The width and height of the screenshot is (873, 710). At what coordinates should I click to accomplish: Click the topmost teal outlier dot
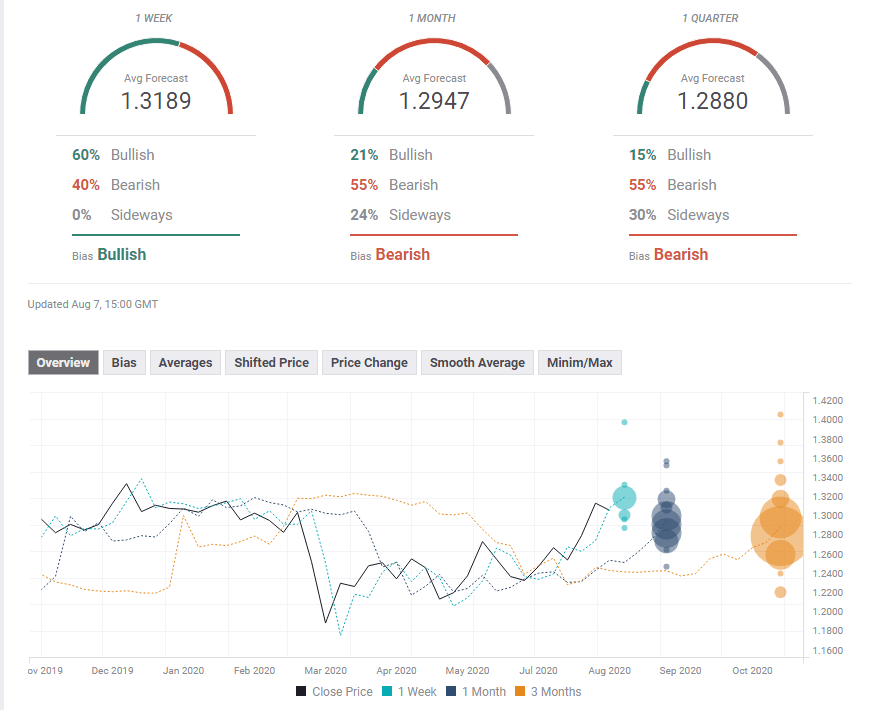point(624,422)
